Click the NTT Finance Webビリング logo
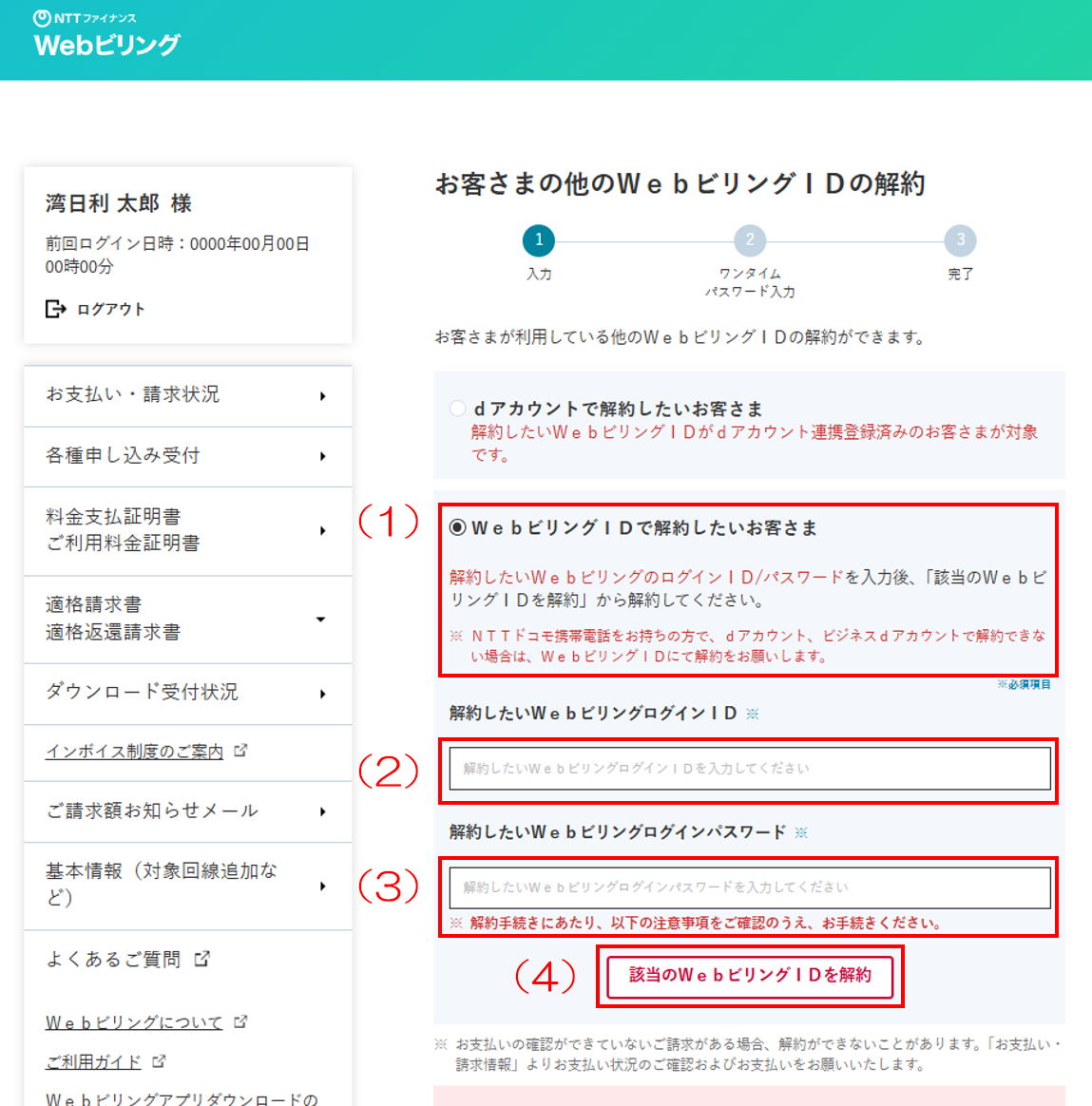 coord(106,34)
